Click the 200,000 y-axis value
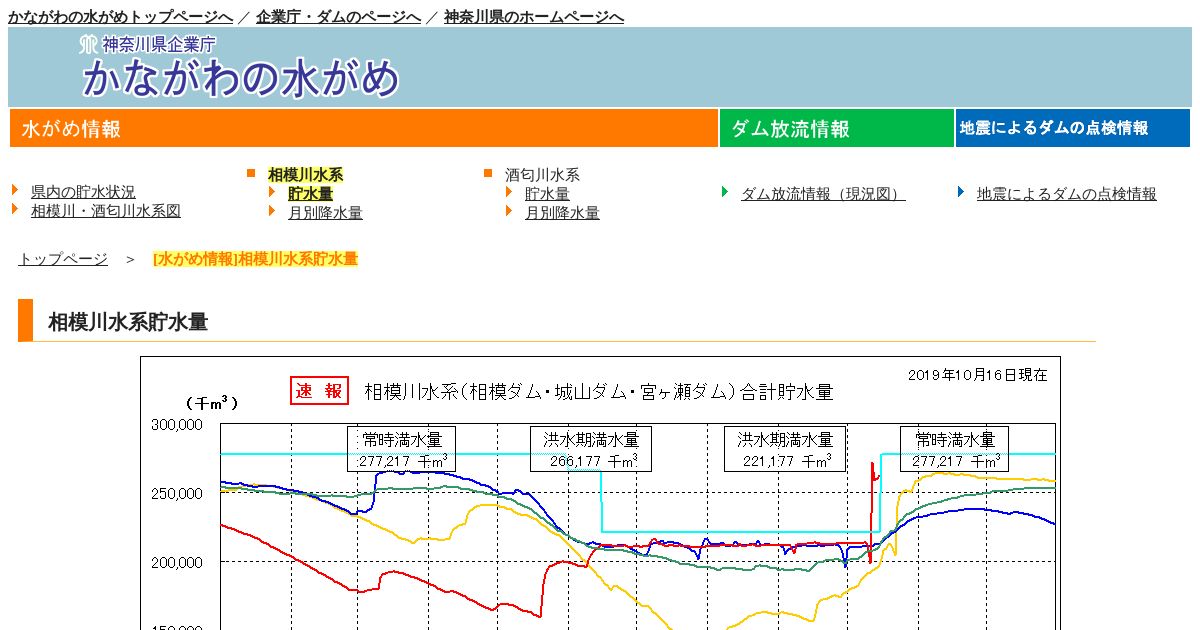Viewport: 1200px width, 630px height. click(176, 562)
